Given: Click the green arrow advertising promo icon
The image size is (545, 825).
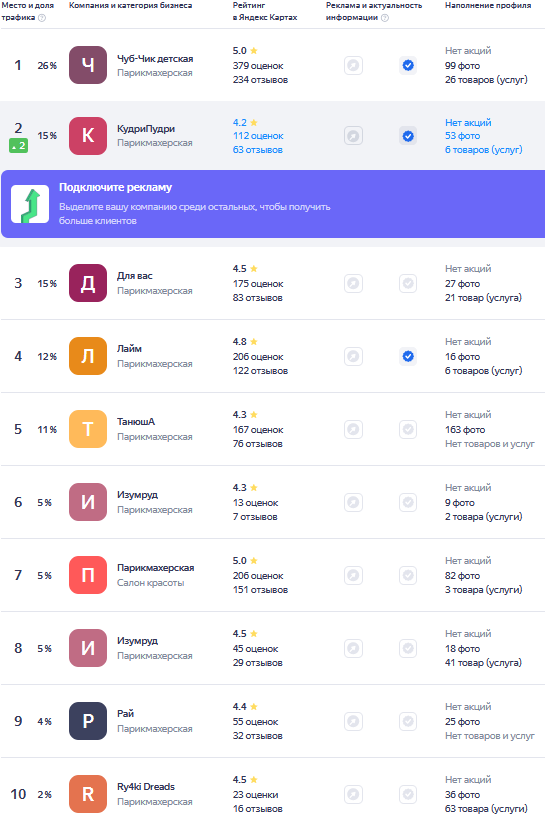Looking at the screenshot, I should pos(30,204).
